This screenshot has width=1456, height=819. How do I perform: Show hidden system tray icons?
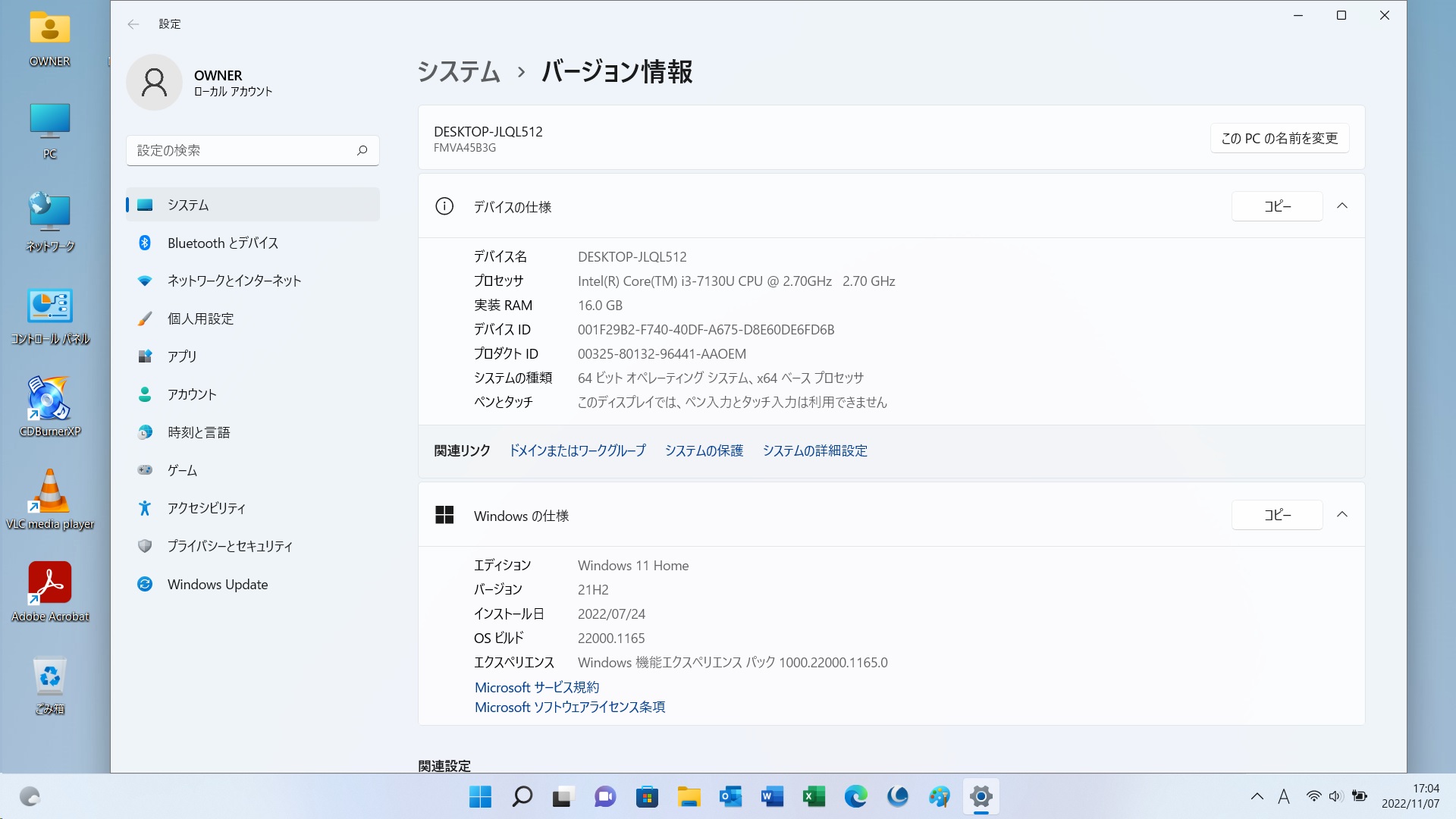tap(1257, 796)
